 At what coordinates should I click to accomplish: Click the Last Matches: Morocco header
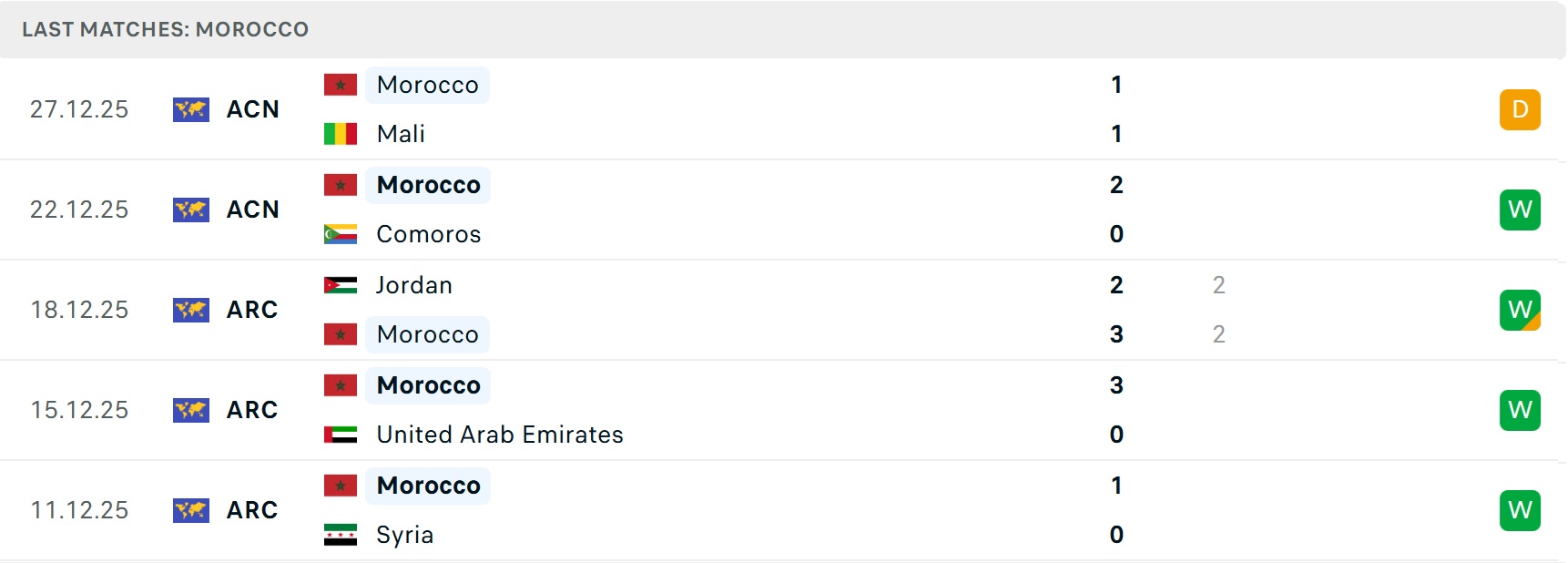pos(165,29)
